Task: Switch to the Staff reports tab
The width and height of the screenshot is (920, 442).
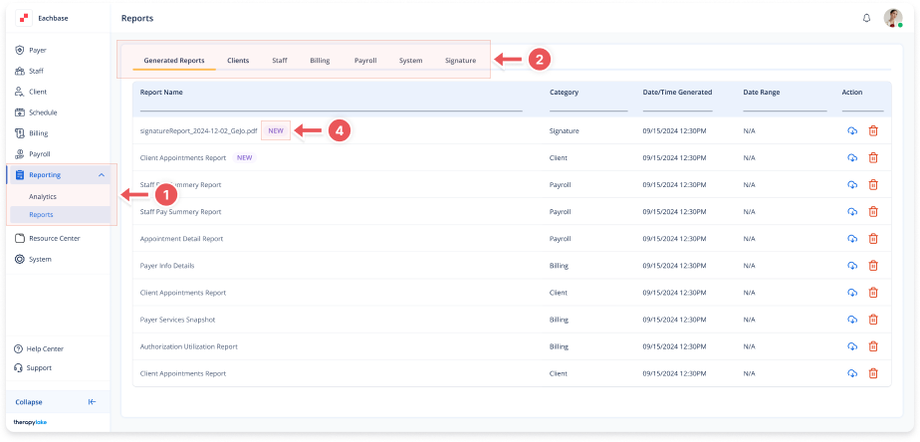Action: (280, 60)
